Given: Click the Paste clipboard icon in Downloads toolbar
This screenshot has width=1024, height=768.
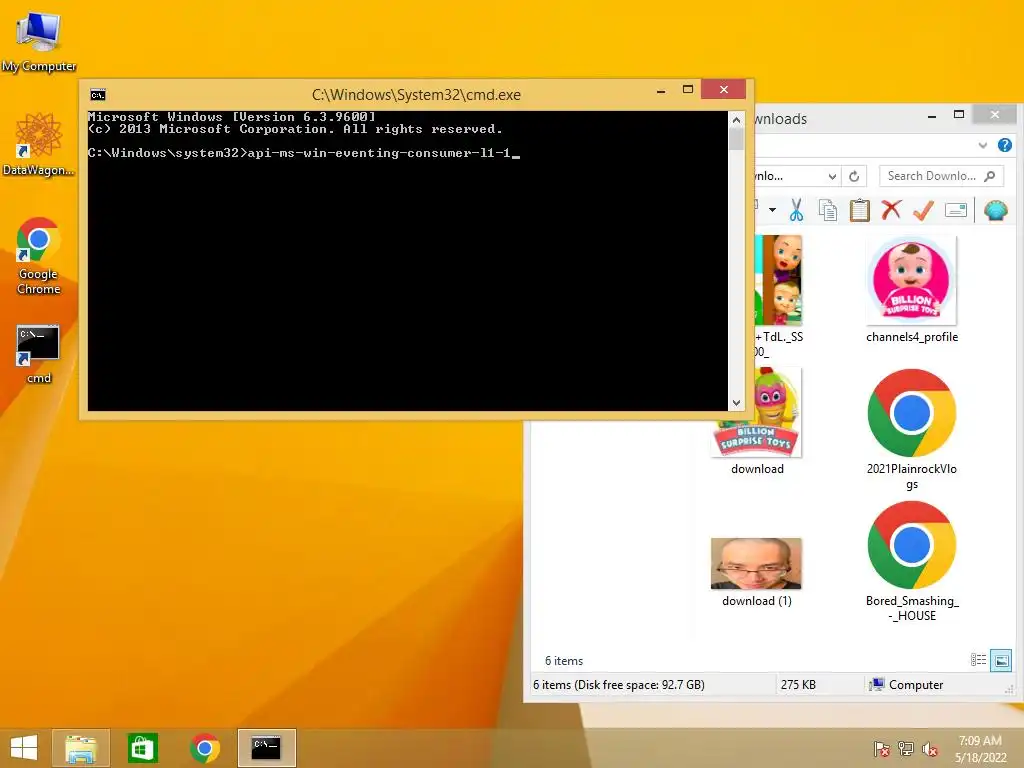Looking at the screenshot, I should point(859,210).
